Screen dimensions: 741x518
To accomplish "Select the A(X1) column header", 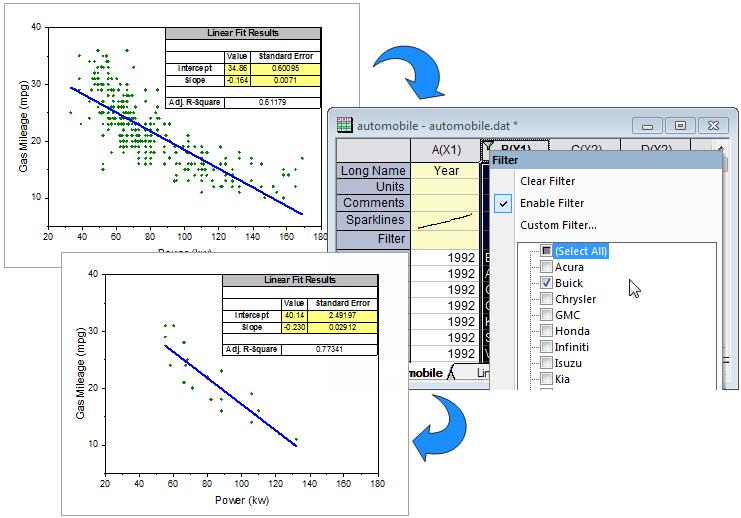I will coord(446,150).
